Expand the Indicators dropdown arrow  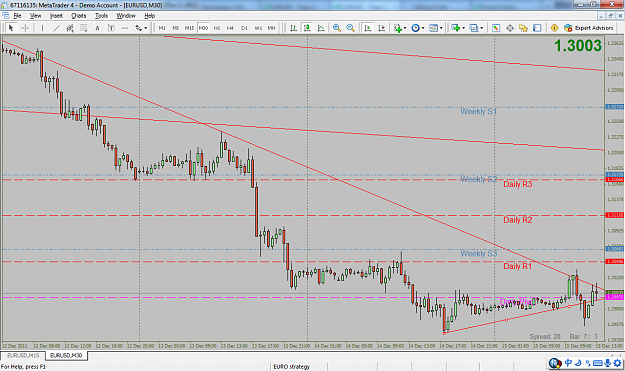point(405,28)
